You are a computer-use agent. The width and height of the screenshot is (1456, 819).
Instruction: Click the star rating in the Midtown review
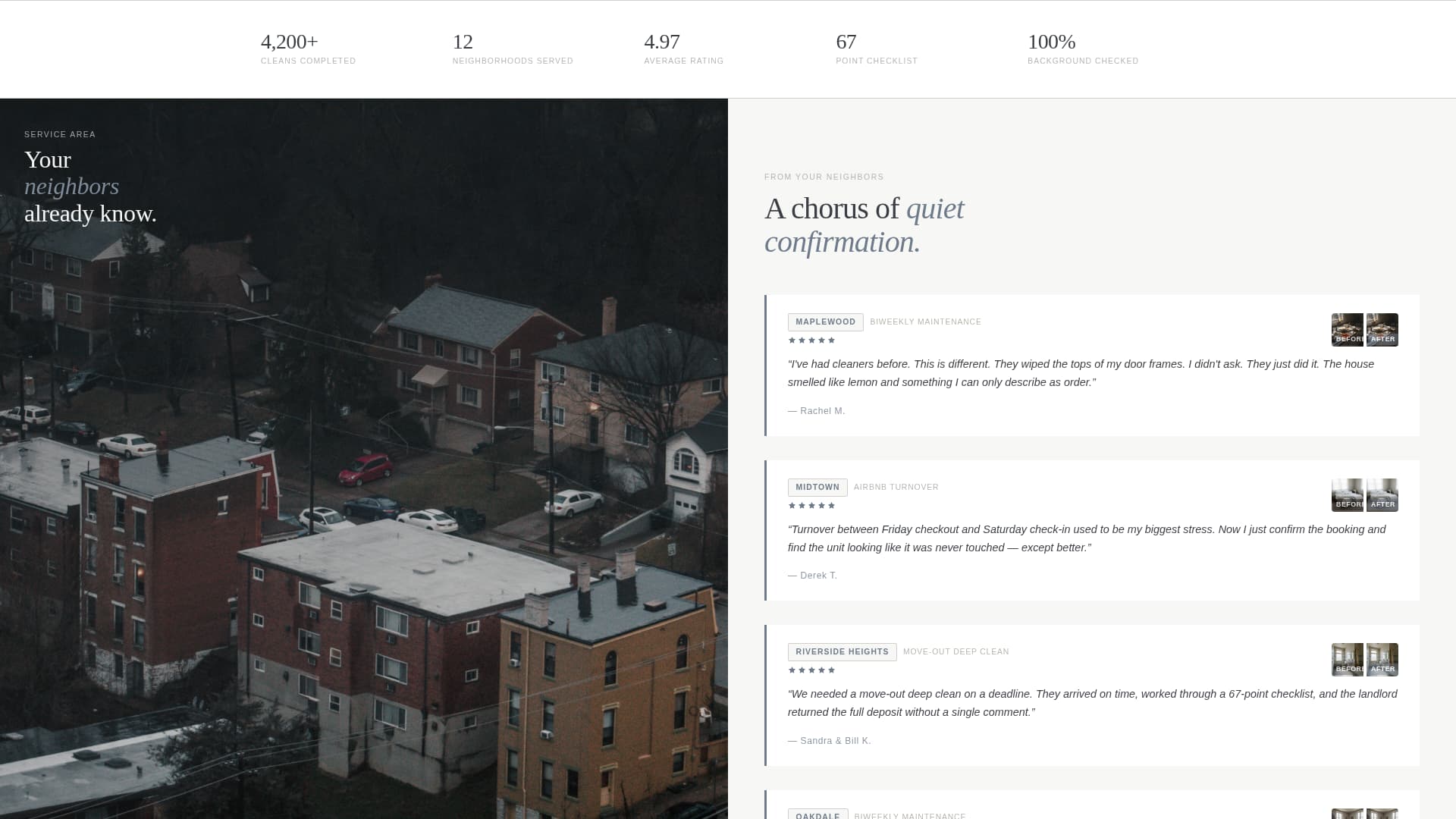(811, 506)
